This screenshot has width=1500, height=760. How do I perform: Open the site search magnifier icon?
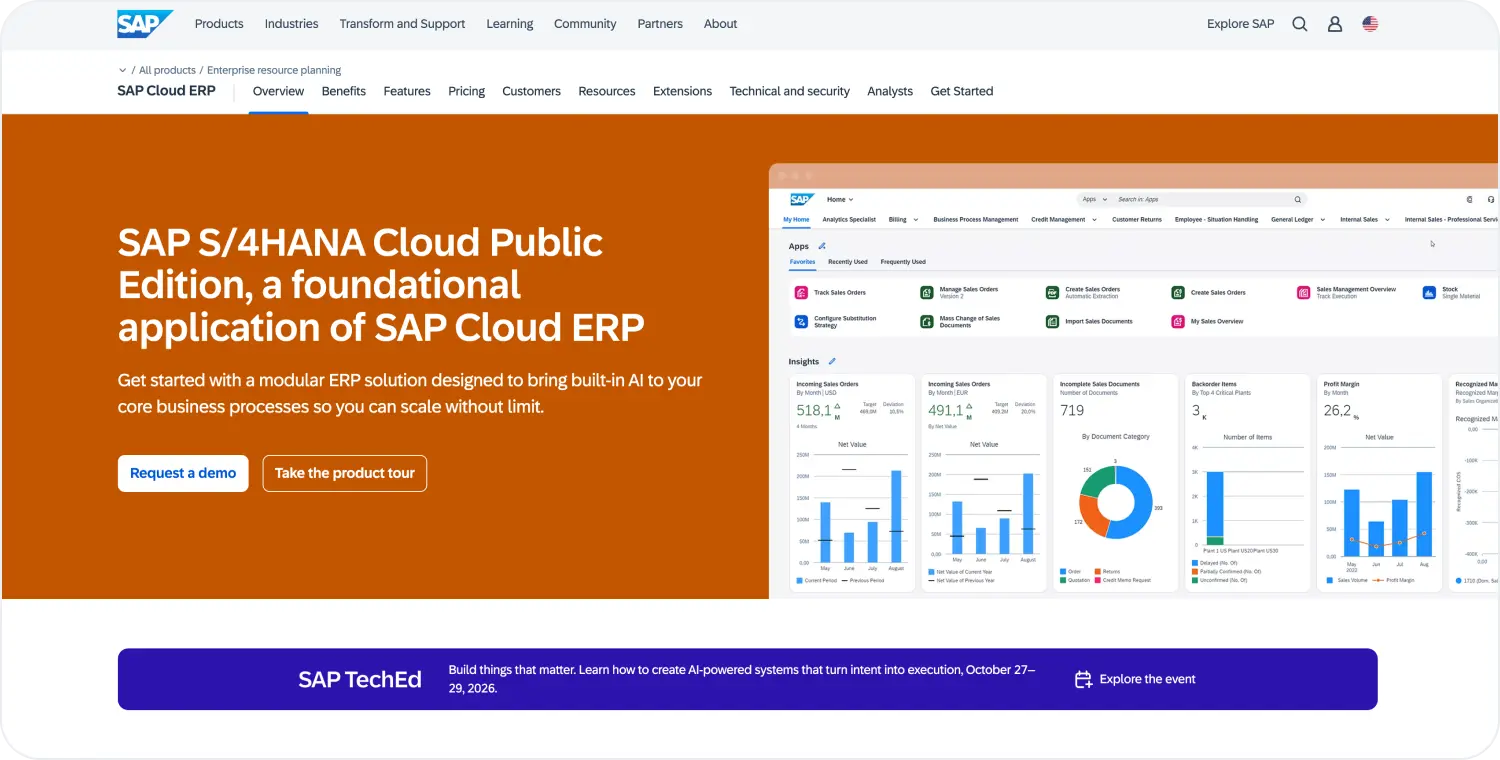[1300, 24]
